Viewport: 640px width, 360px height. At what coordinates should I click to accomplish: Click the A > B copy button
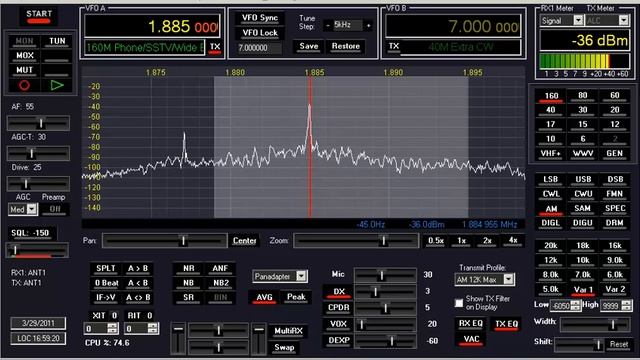pos(138,269)
